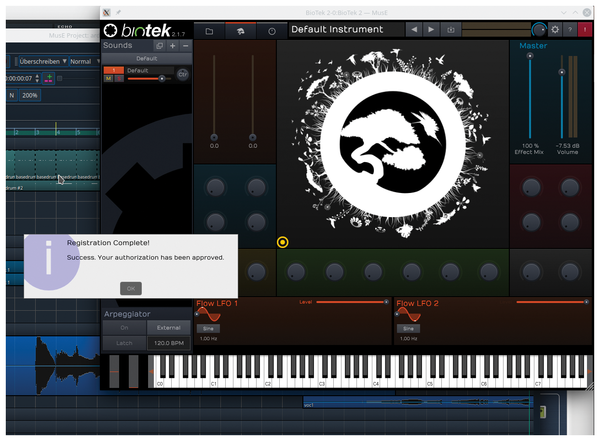The image size is (600, 441).
Task: Switch to the tree instrument view tab
Action: 241,31
